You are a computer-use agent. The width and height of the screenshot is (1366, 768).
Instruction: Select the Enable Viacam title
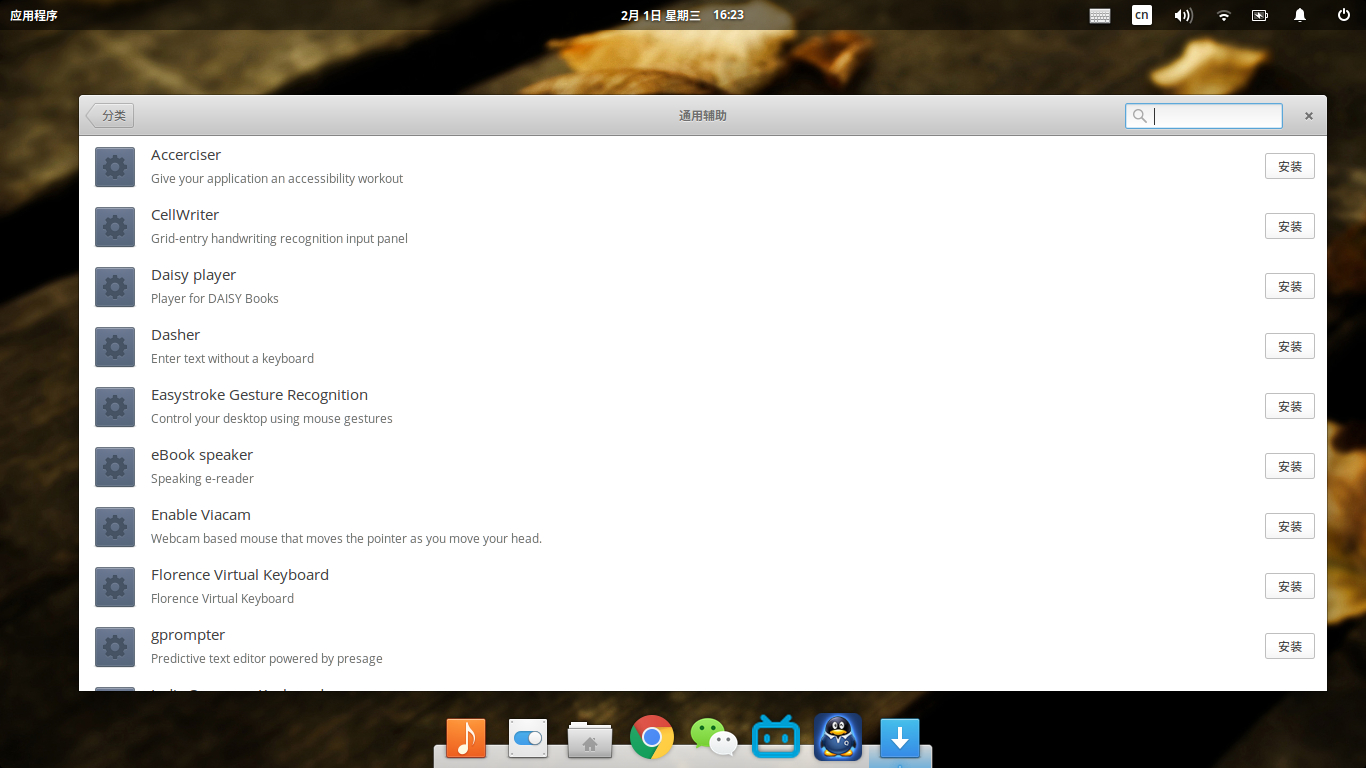click(x=201, y=515)
